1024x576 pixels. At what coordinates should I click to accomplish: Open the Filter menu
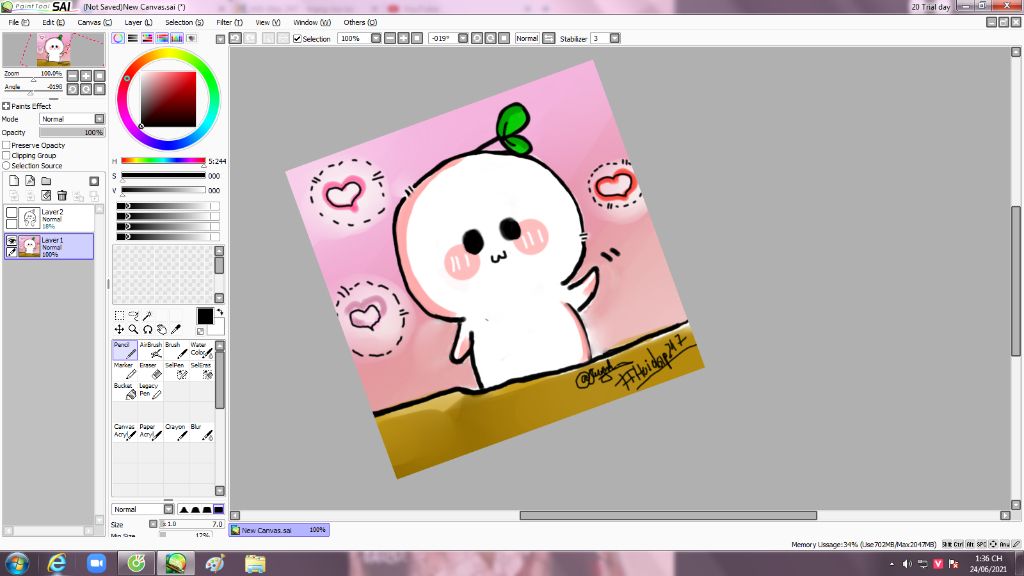pyautogui.click(x=229, y=22)
